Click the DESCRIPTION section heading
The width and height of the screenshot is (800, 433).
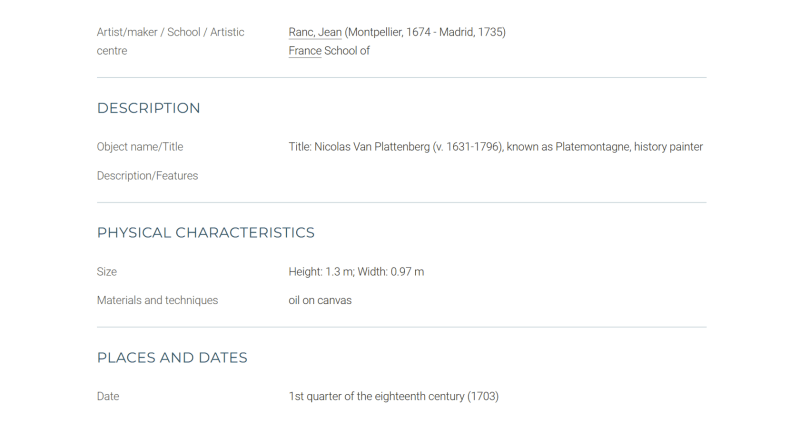click(148, 108)
